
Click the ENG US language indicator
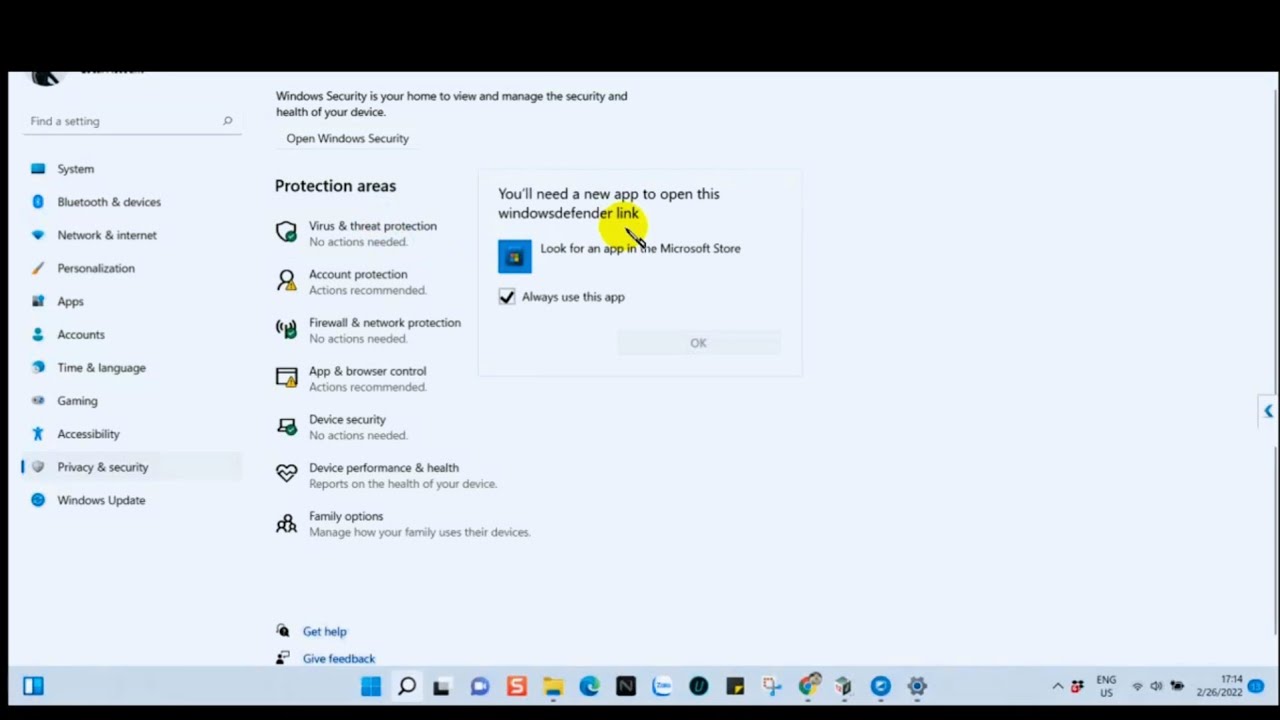(1106, 687)
